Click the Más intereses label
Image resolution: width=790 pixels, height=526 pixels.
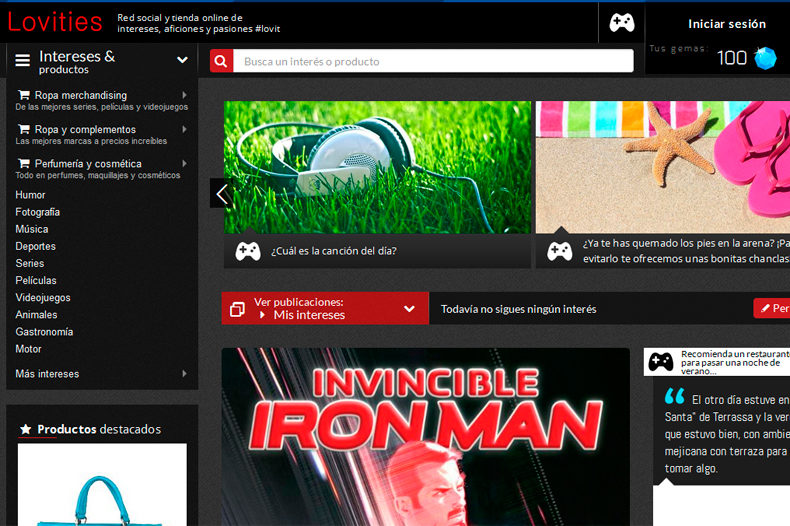(x=47, y=374)
